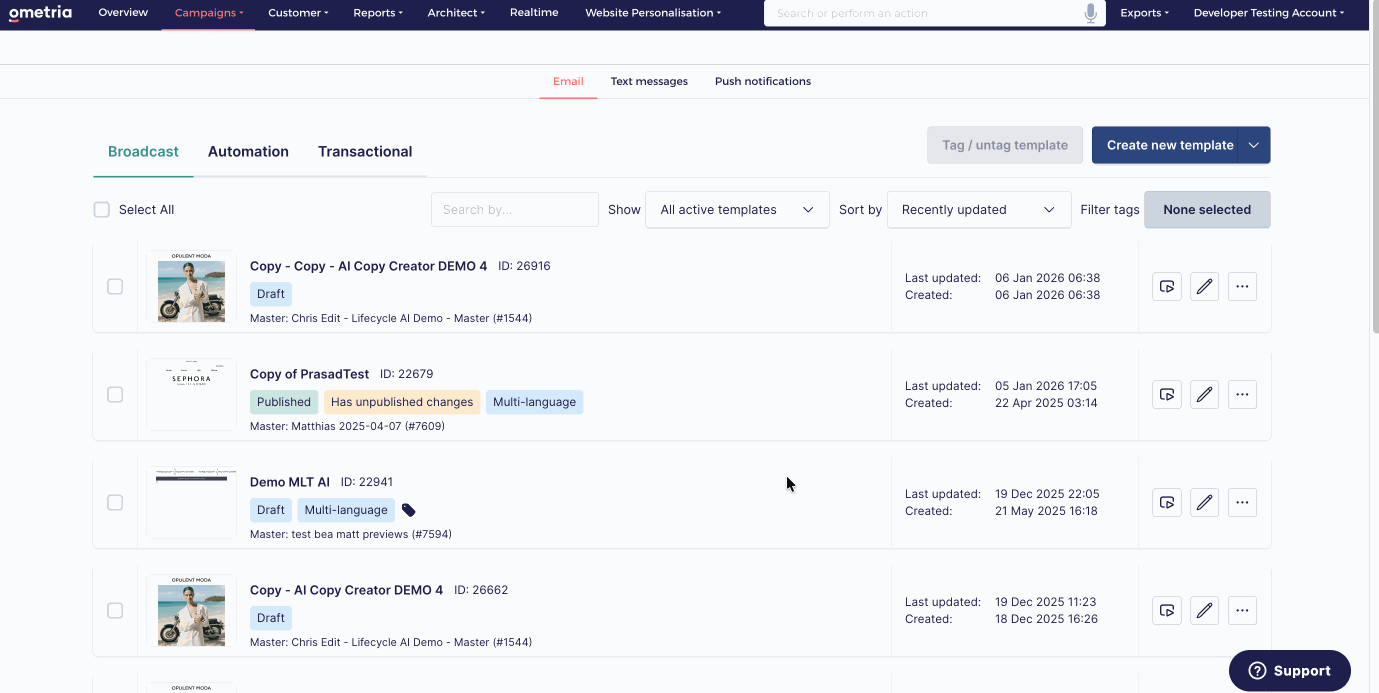Screen dimensions: 1379x693
Task: Select the Transactional tab
Action: 365,152
